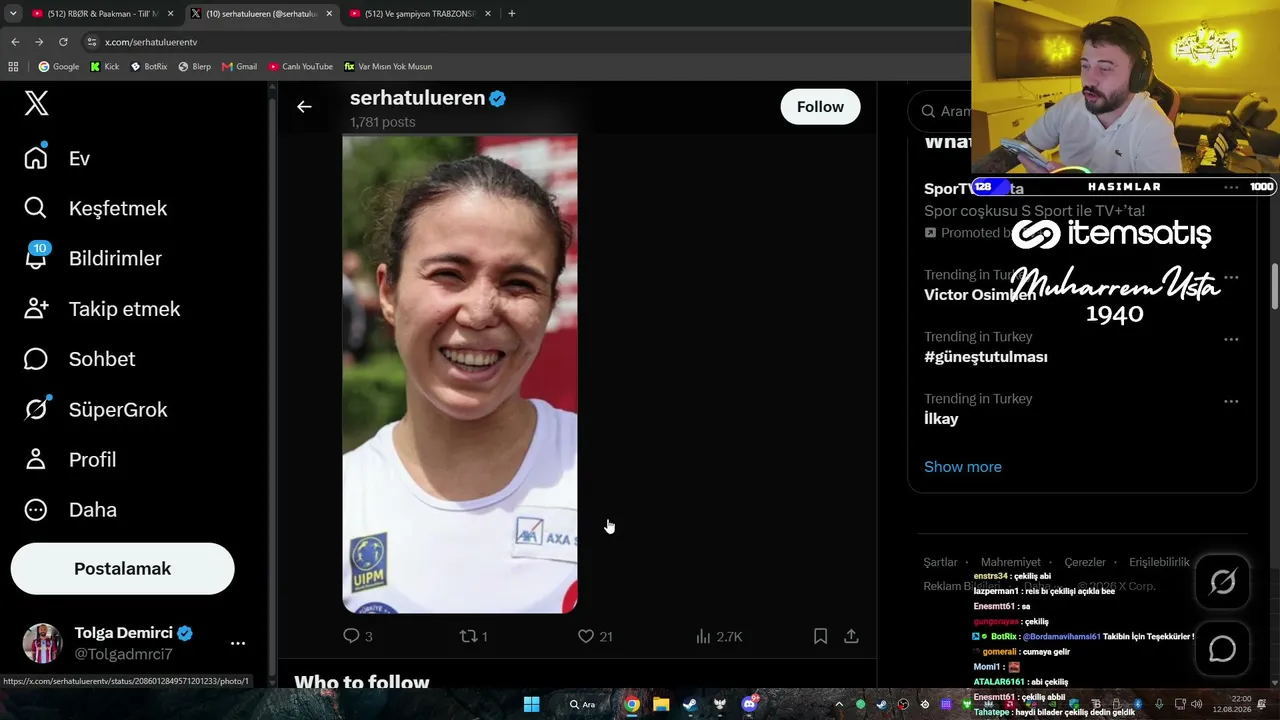This screenshot has width=1280, height=720.
Task: Open Tolga Demirci profile avatar
Action: (x=43, y=643)
